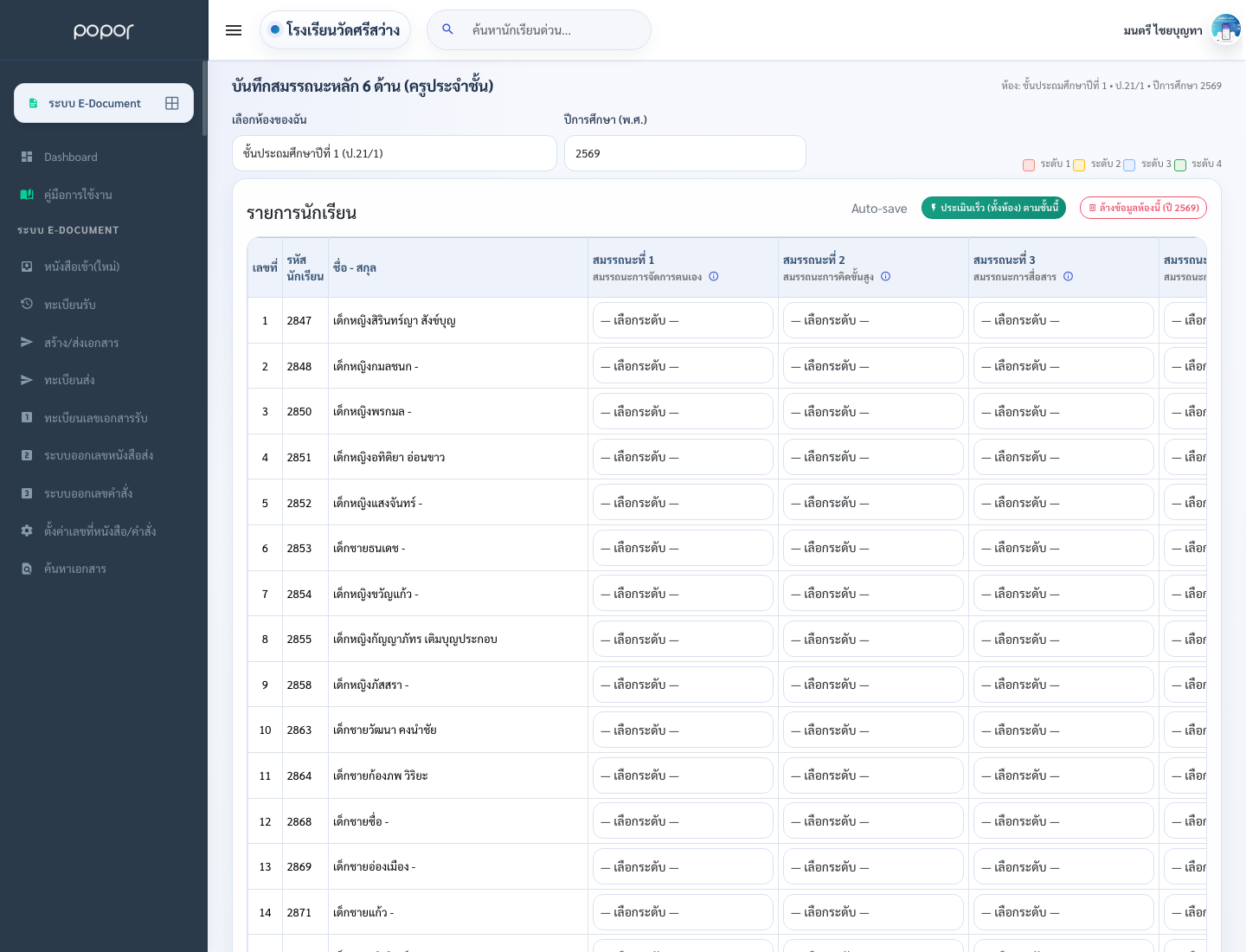Open สมรรถนะที่ 3 level dropdown for student 2850
This screenshot has height=952, width=1246.
[x=1063, y=412]
